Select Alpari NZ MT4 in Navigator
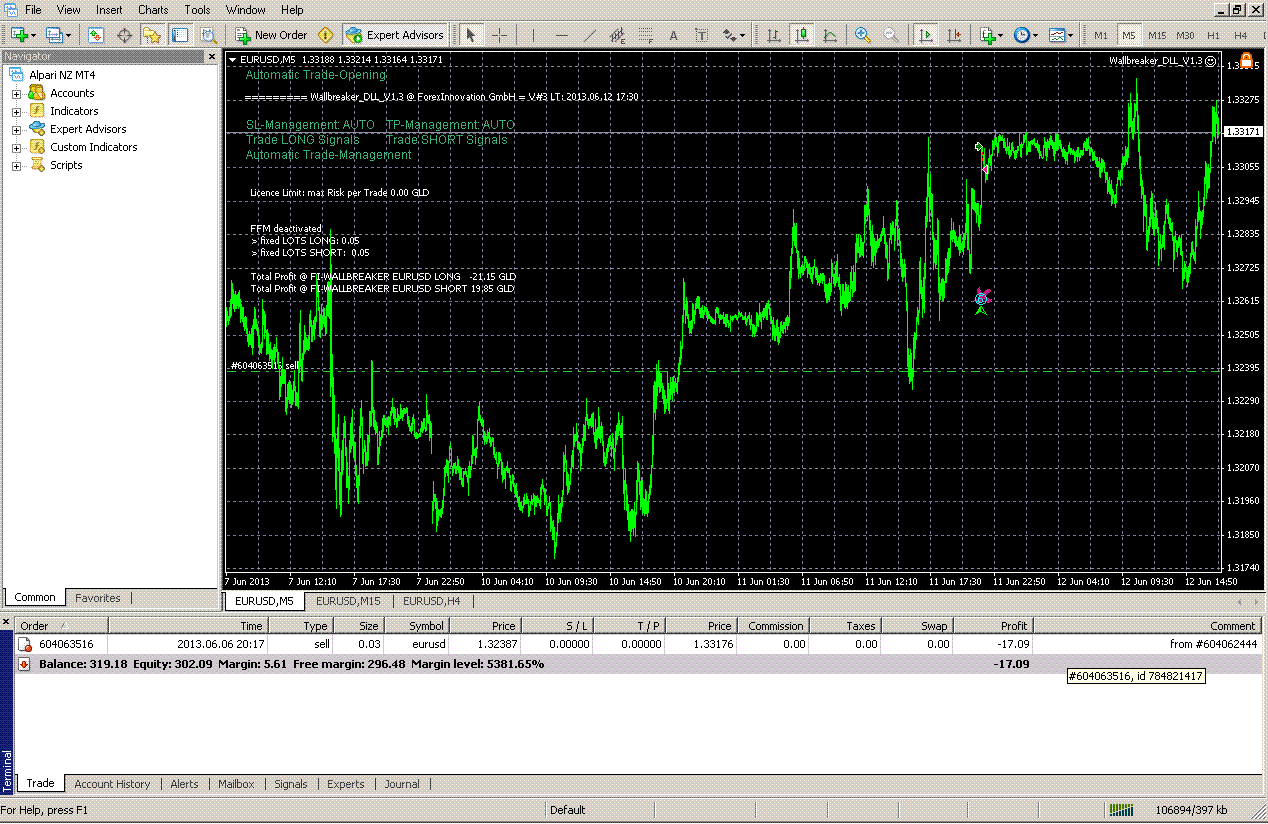The width and height of the screenshot is (1268, 824). tap(62, 75)
